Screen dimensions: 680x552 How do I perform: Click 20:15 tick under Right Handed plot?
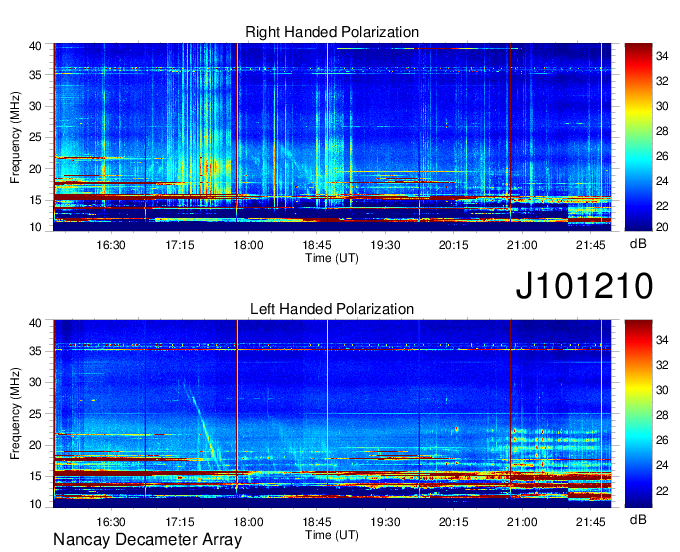point(454,245)
